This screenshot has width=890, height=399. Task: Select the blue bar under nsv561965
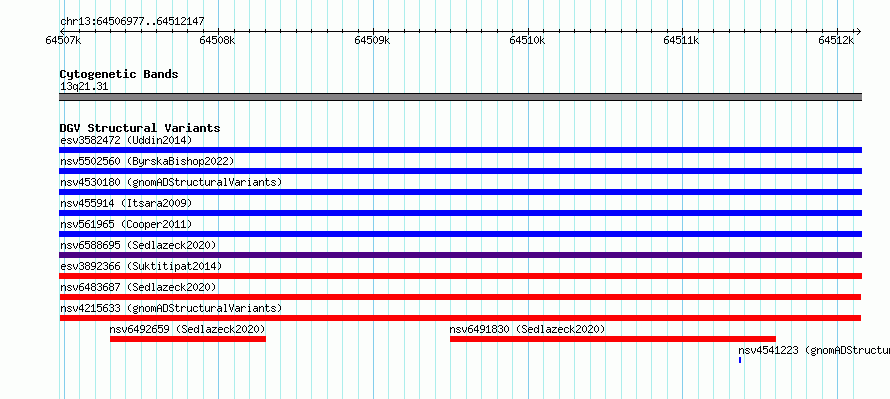click(x=460, y=234)
